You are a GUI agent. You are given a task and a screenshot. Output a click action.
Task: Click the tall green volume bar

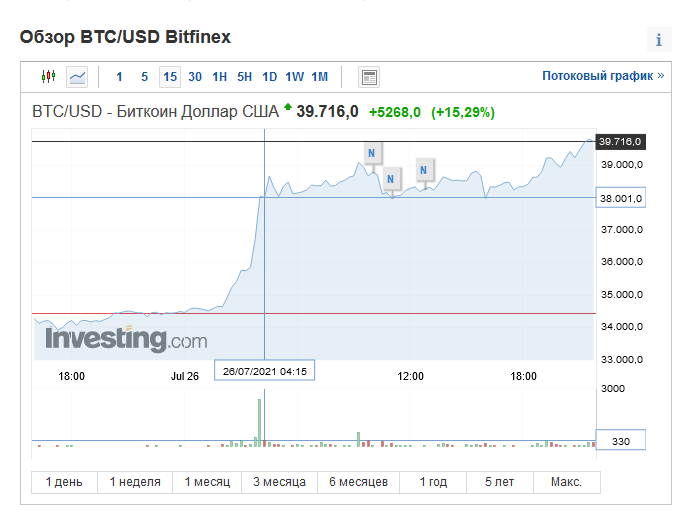tap(259, 422)
